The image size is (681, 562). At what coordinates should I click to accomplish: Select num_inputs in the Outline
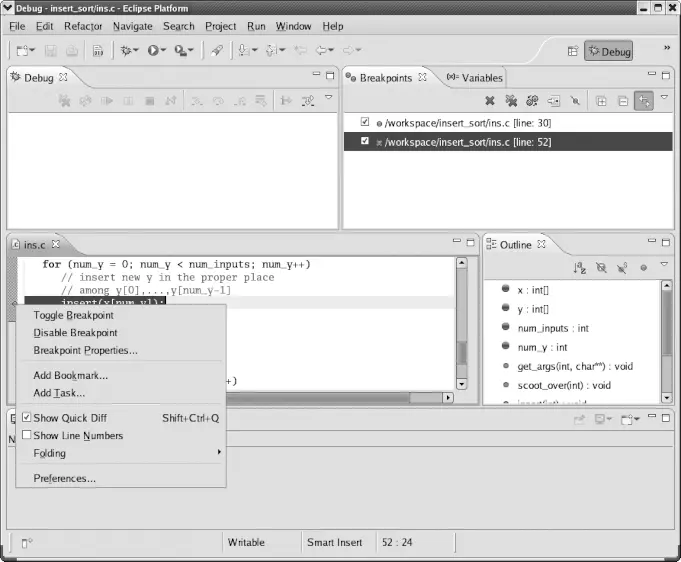click(x=553, y=328)
